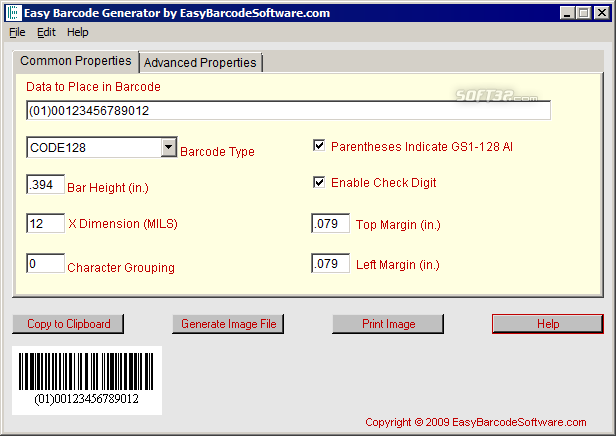
Task: Open the Edit menu
Action: [x=46, y=32]
